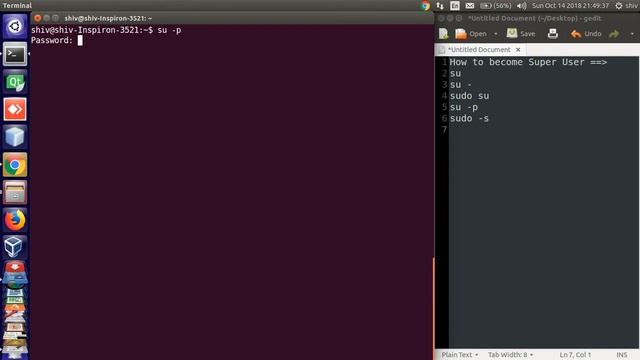Click the shiv user name in panel
The image size is (640, 360).
(x=632, y=6)
